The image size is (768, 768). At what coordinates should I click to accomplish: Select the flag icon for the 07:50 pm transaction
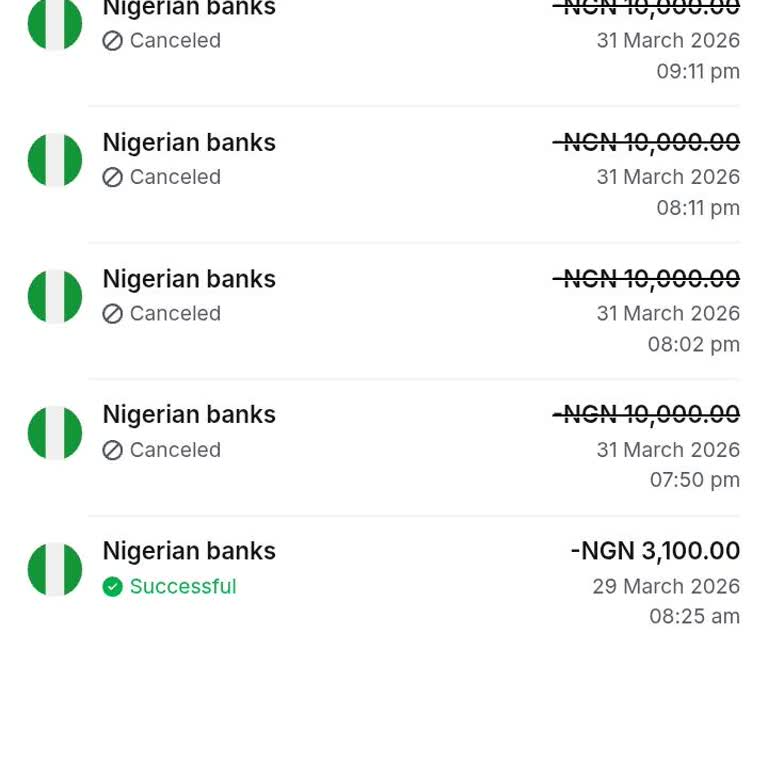click(x=55, y=433)
